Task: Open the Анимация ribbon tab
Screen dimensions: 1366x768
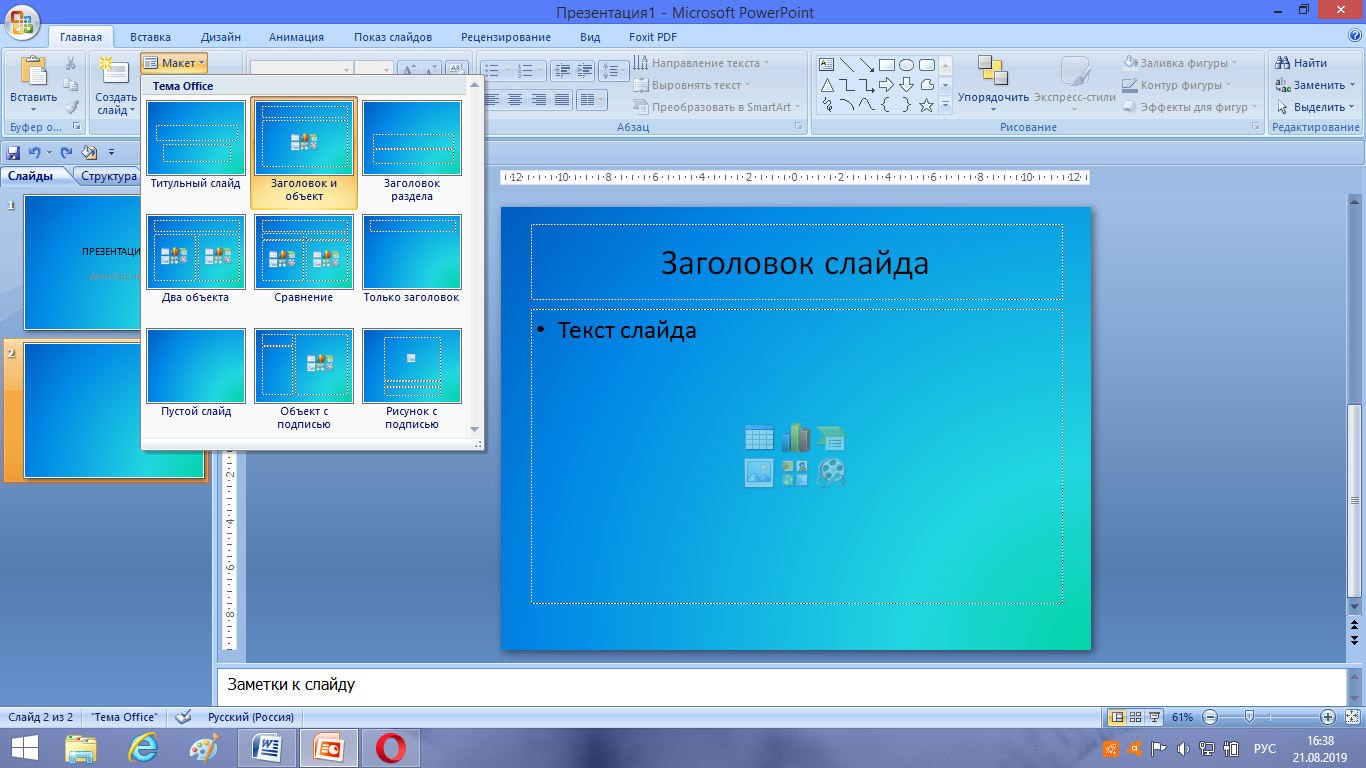Action: [297, 37]
